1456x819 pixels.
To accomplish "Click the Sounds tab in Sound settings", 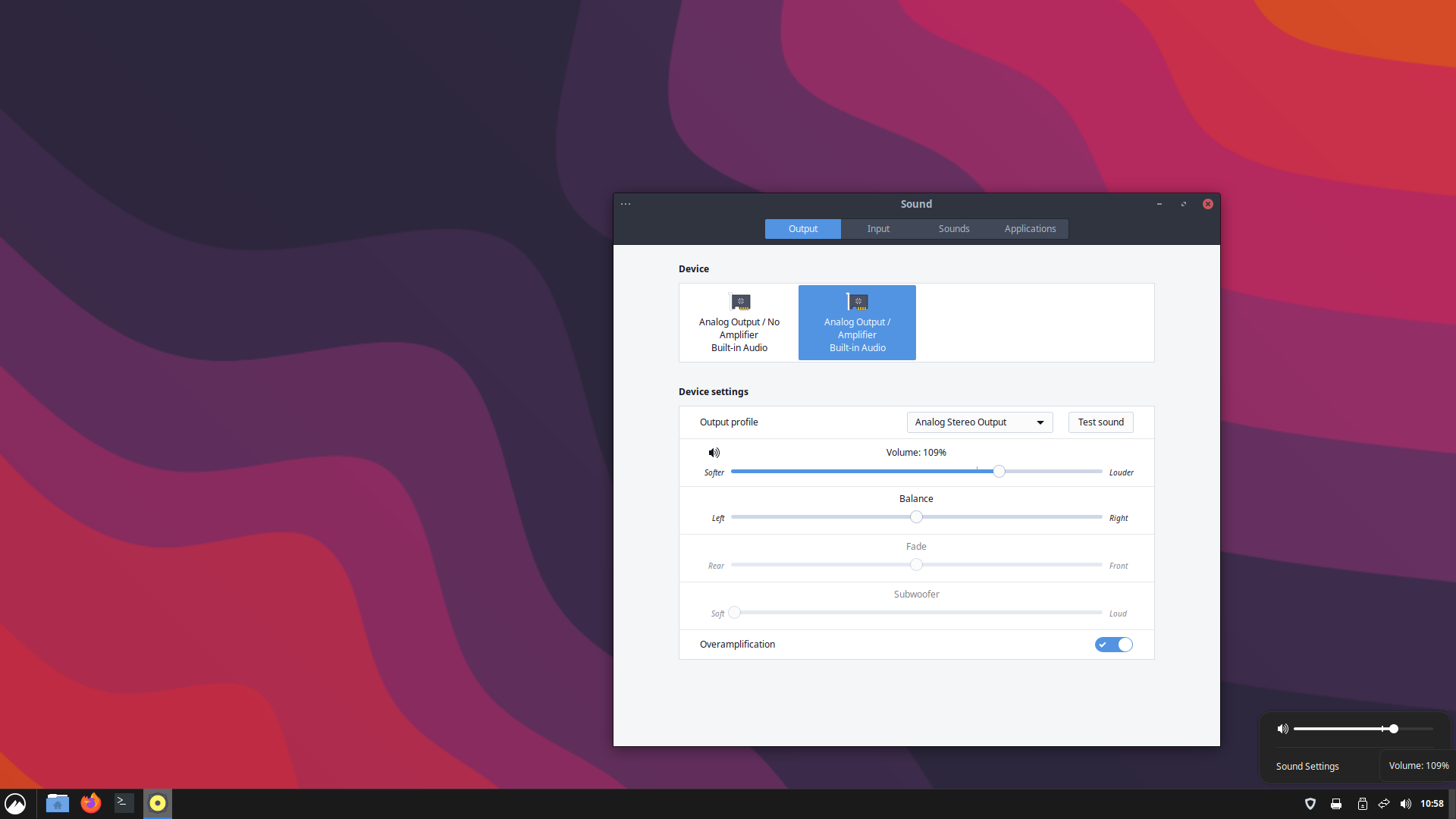I will [953, 228].
